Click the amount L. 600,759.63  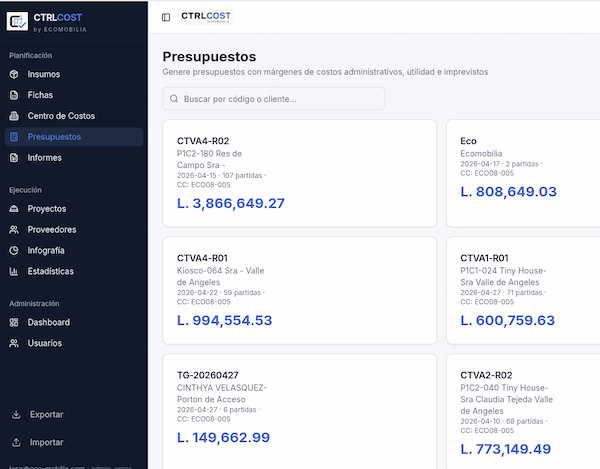(x=507, y=321)
